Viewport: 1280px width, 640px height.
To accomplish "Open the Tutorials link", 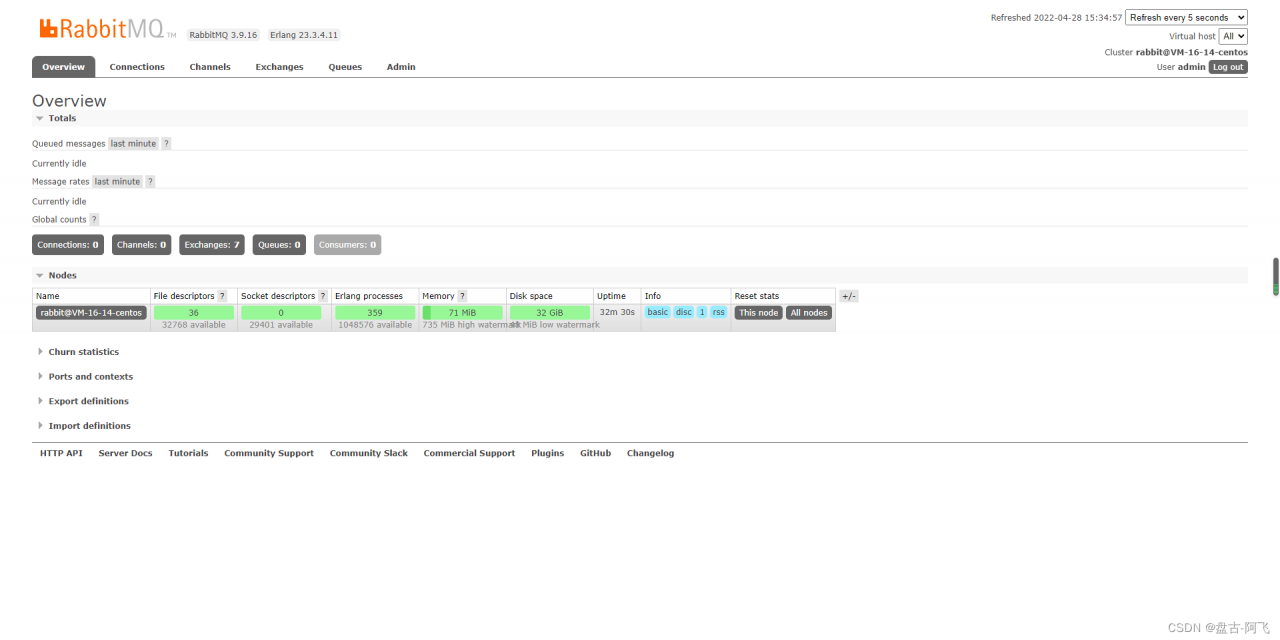I will tap(188, 453).
